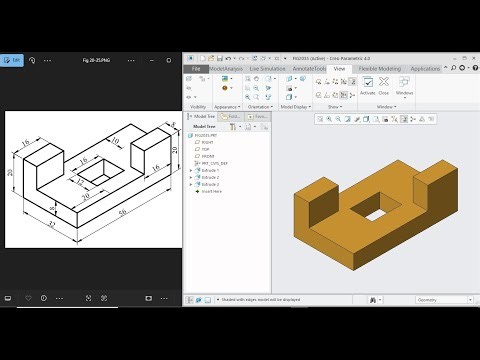Screen dimensions: 480x360
Task: Save the model with the floppy disk icon
Action: point(220,58)
